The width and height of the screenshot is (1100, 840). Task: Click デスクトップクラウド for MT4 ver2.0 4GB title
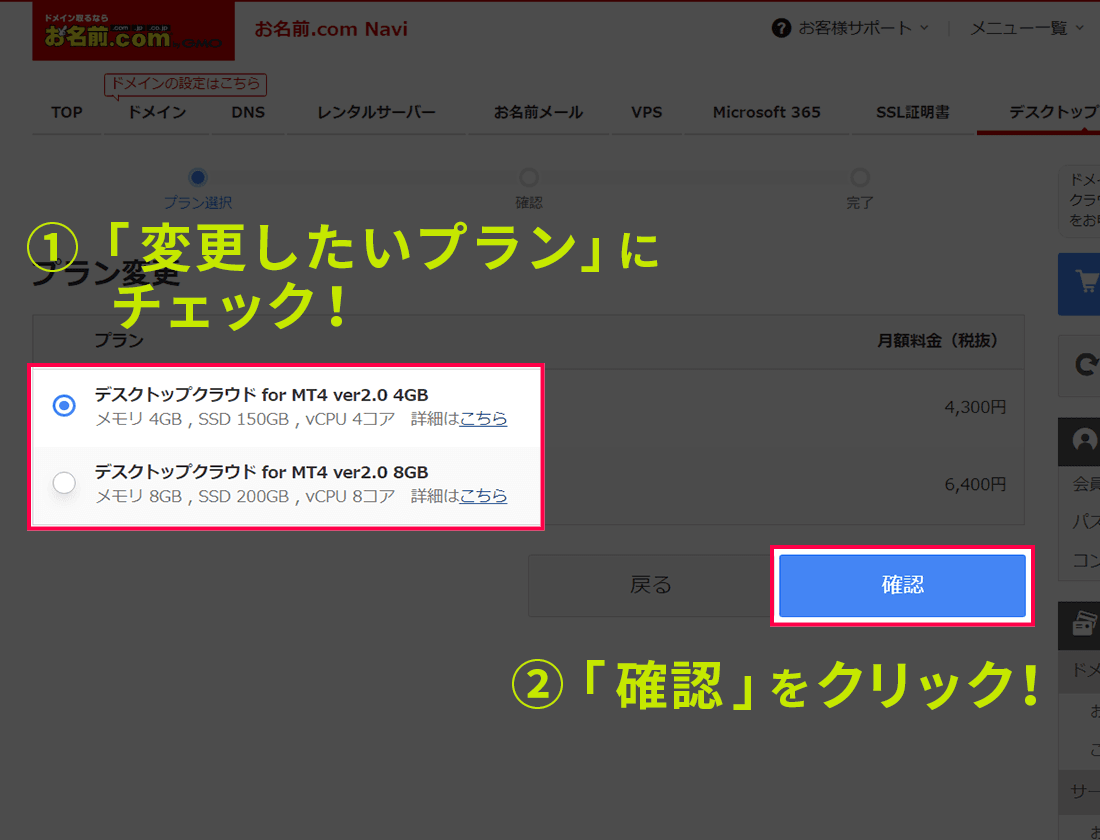point(261,395)
